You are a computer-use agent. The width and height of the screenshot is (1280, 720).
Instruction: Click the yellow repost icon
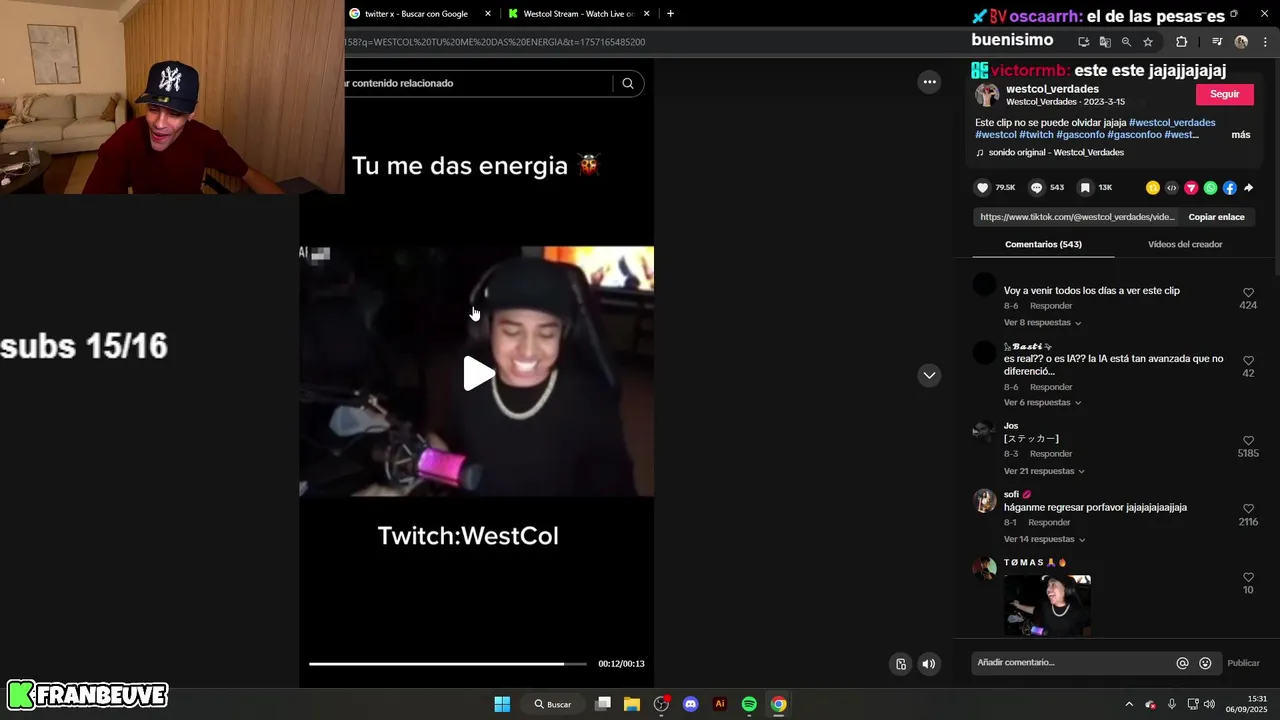click(x=1153, y=188)
